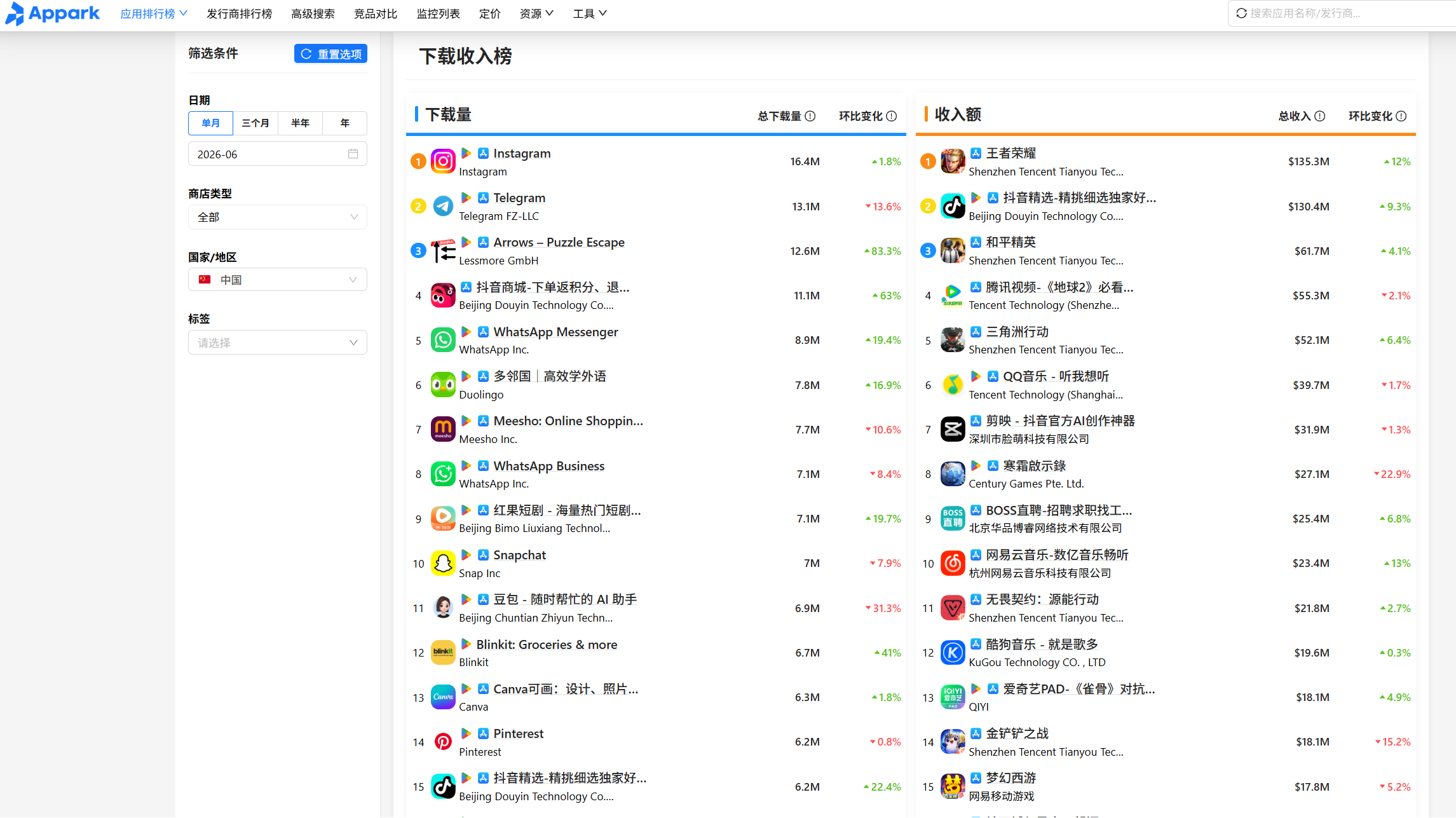The image size is (1456, 818).
Task: Open the 金铲铲之战 game icon
Action: 953,742
